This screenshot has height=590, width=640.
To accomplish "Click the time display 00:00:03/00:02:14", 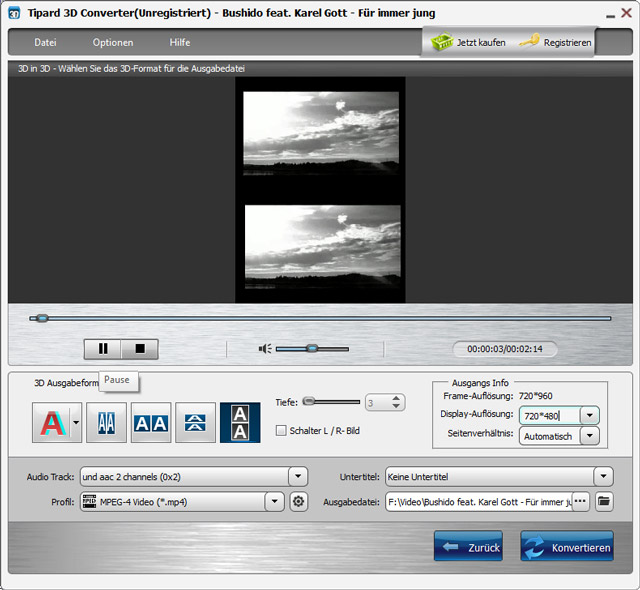I will [505, 349].
